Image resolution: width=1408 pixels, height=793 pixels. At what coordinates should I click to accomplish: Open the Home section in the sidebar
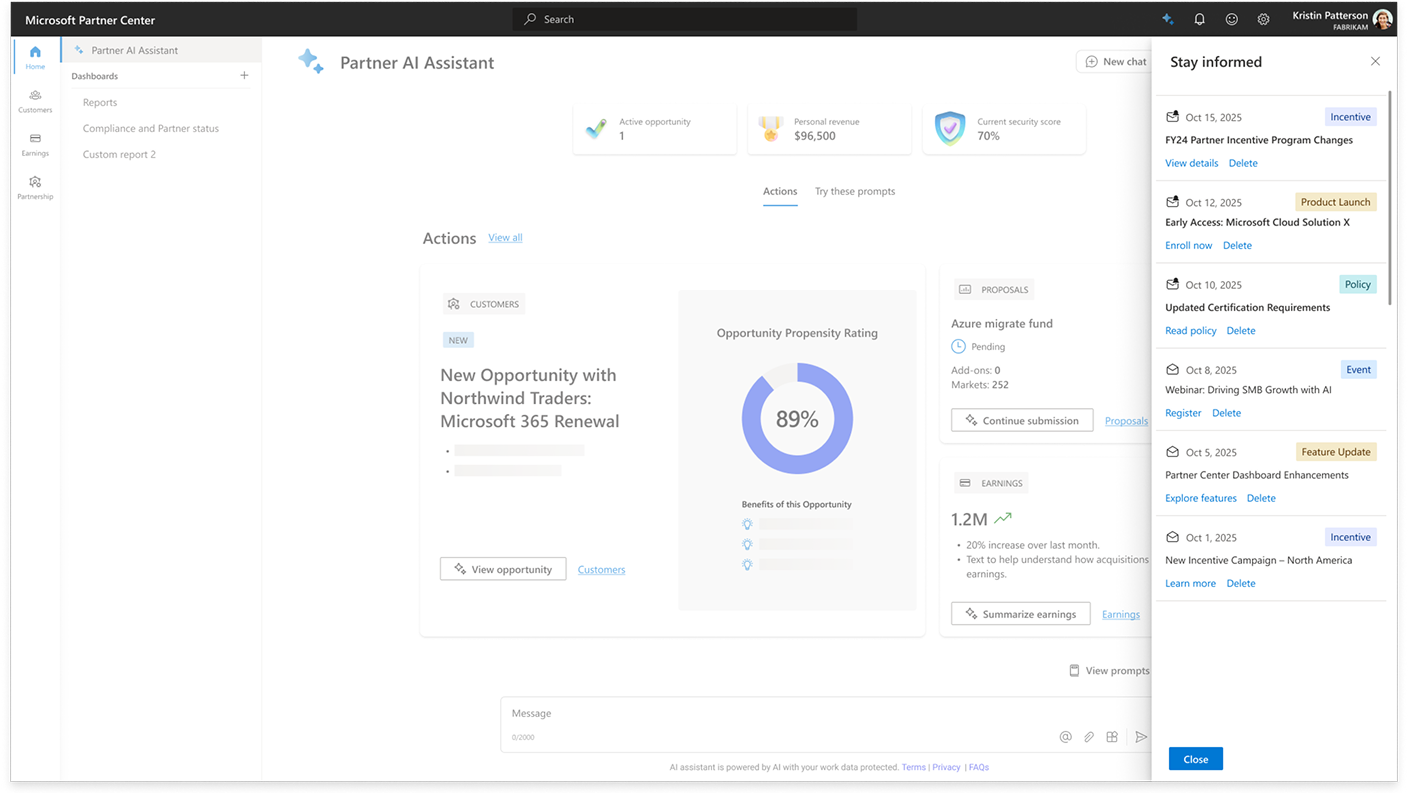coord(35,57)
